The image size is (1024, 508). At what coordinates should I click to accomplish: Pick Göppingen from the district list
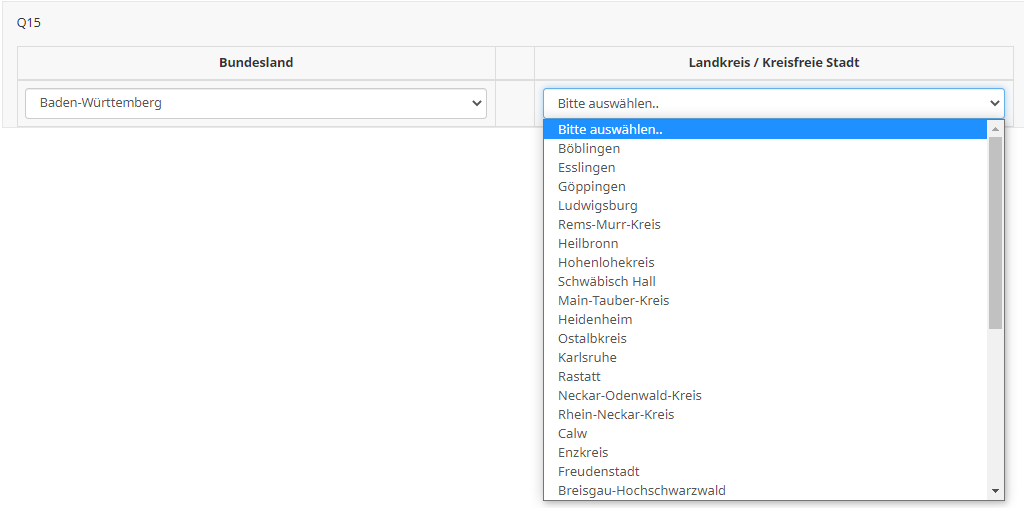(x=592, y=187)
